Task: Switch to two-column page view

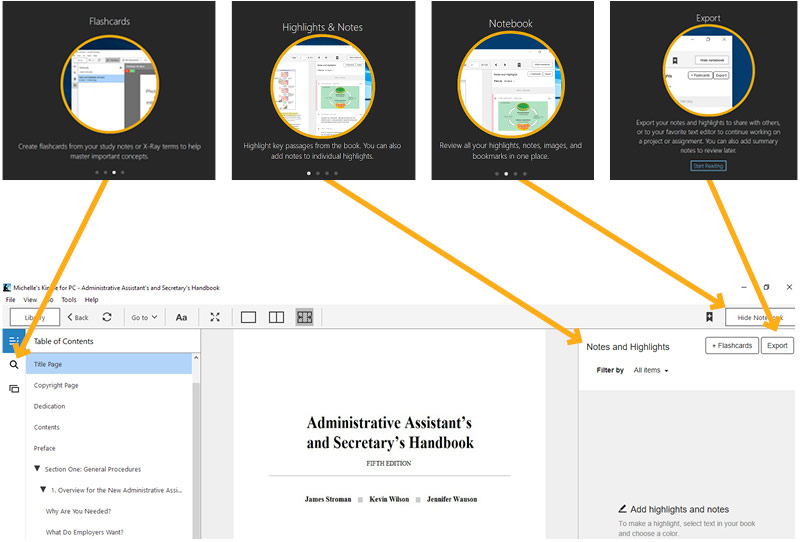Action: 277,317
